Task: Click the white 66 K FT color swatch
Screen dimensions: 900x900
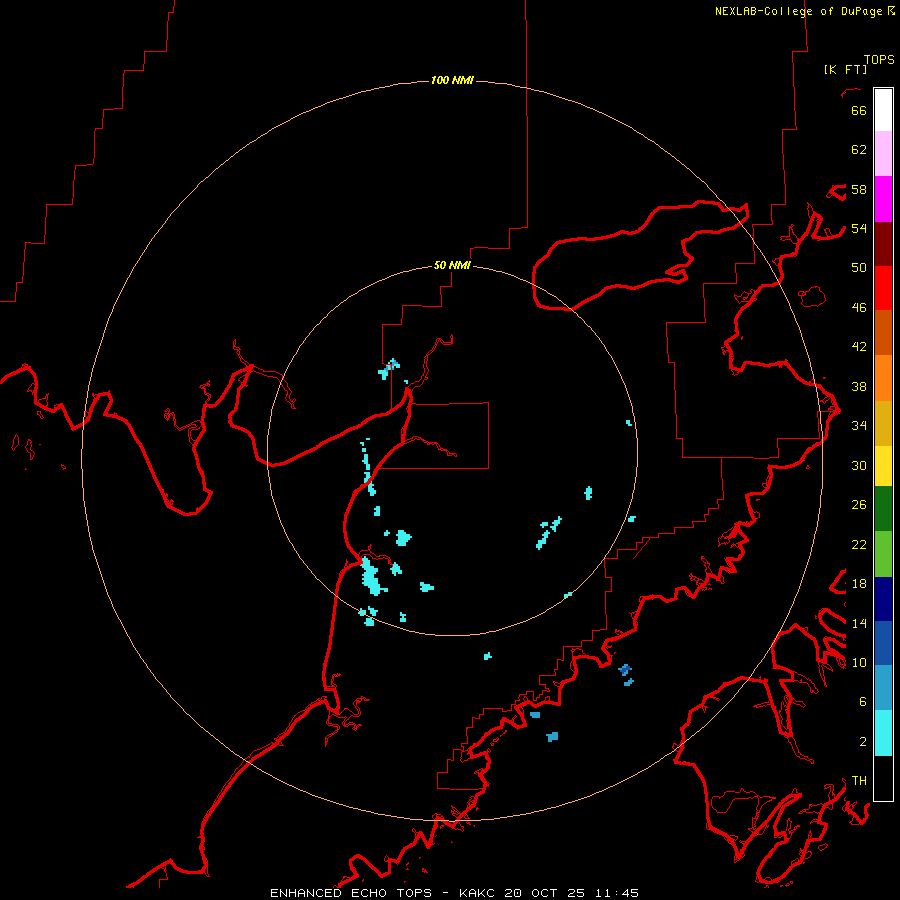Action: [x=883, y=110]
